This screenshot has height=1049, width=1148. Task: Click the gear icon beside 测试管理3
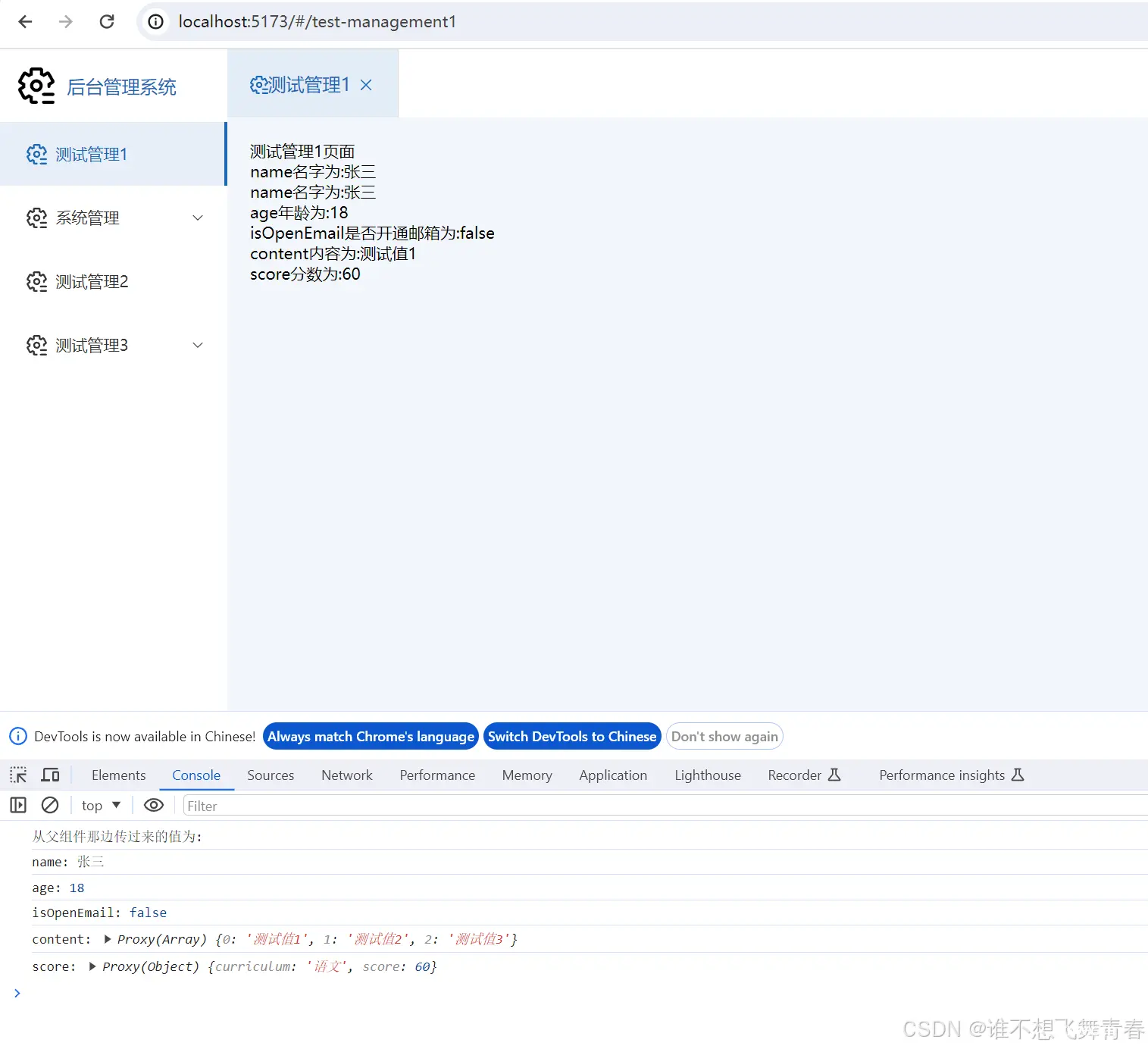(36, 346)
